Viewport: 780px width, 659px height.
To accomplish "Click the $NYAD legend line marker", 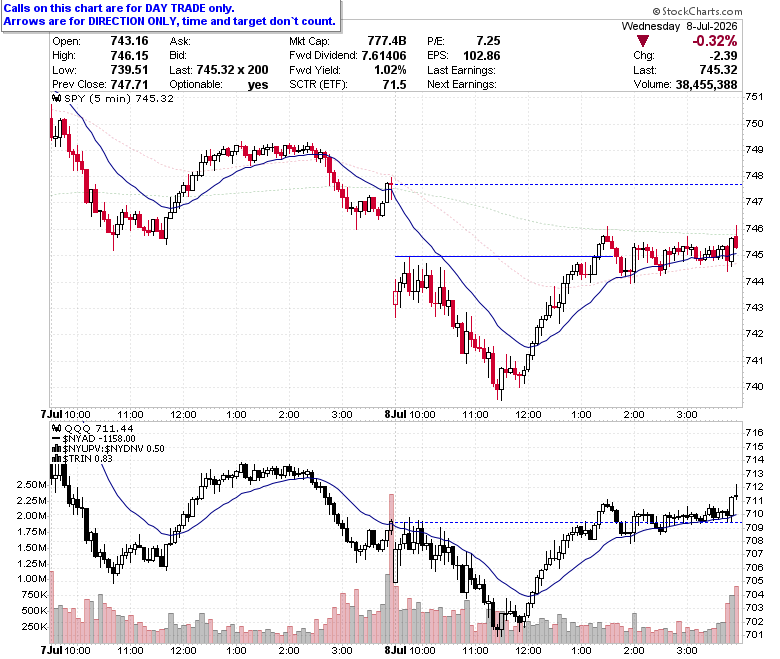I will click(56, 439).
